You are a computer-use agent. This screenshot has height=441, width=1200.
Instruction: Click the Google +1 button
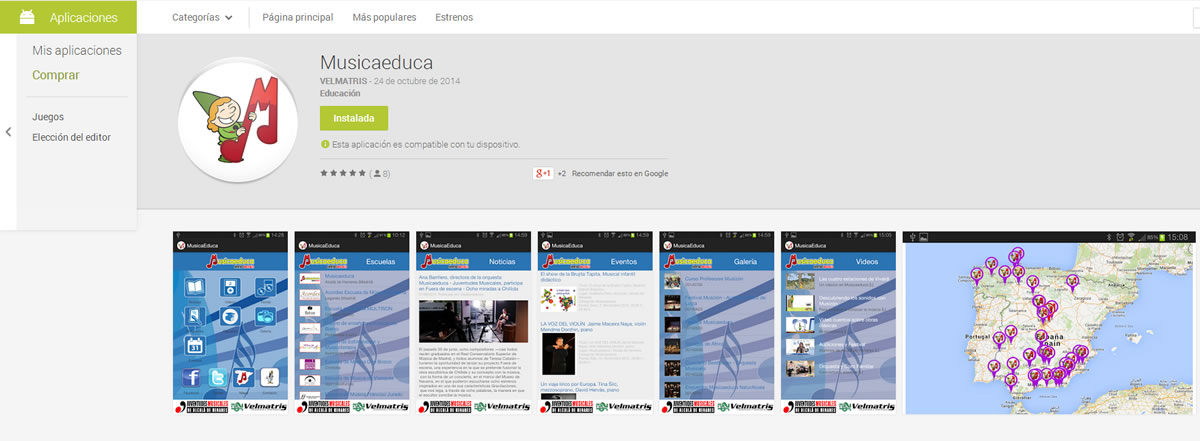click(x=543, y=173)
